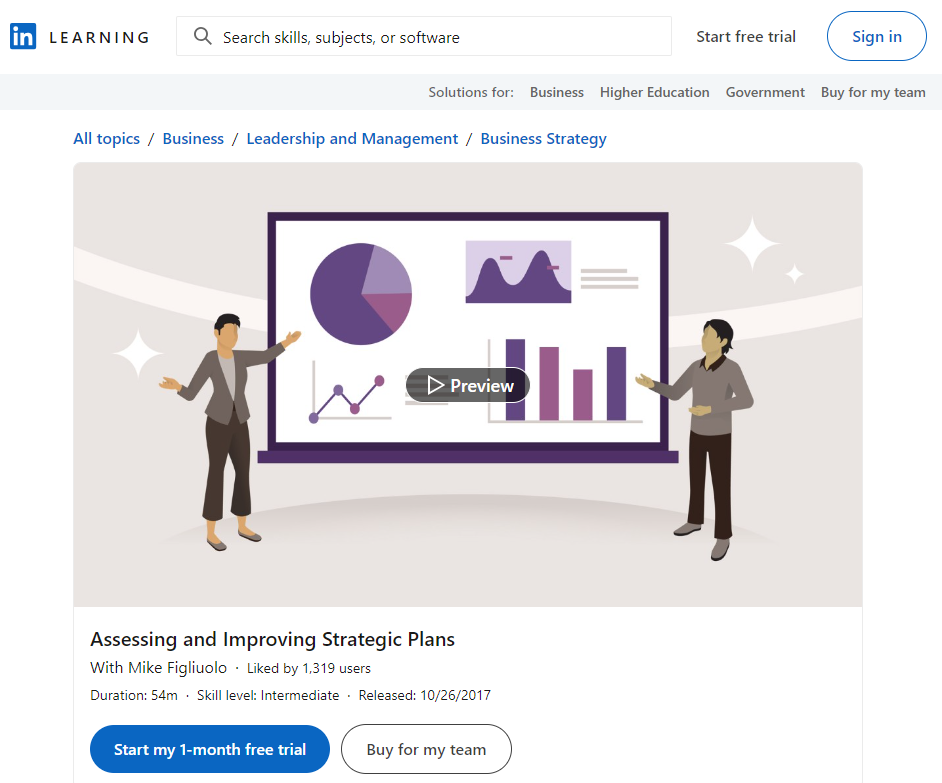Open Business solutions link
The image size is (942, 783).
[556, 92]
